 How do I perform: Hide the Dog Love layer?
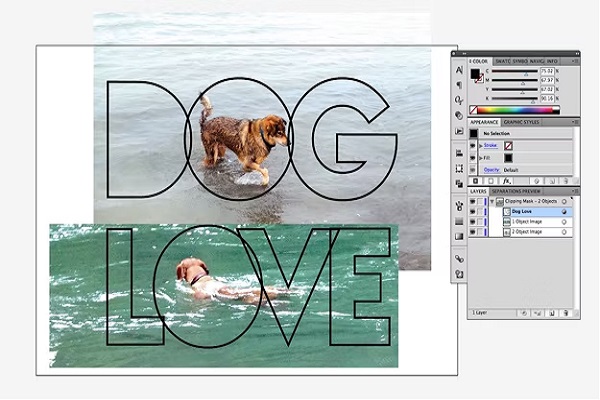[x=473, y=212]
